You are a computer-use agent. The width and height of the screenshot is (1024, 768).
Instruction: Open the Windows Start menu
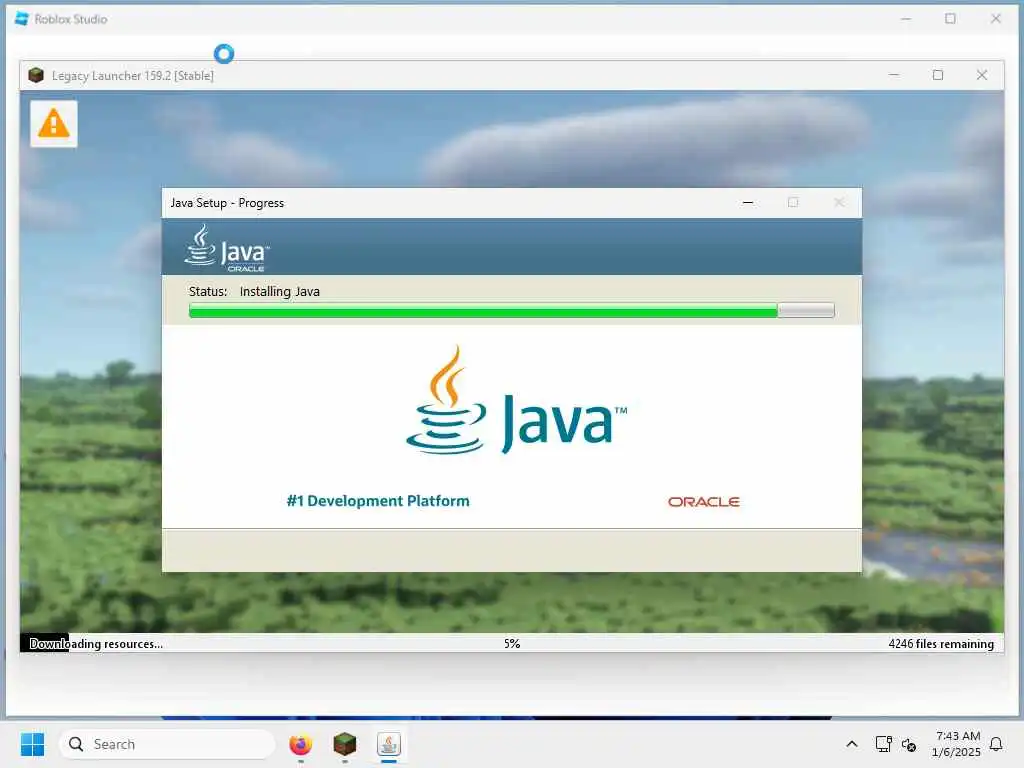click(33, 744)
